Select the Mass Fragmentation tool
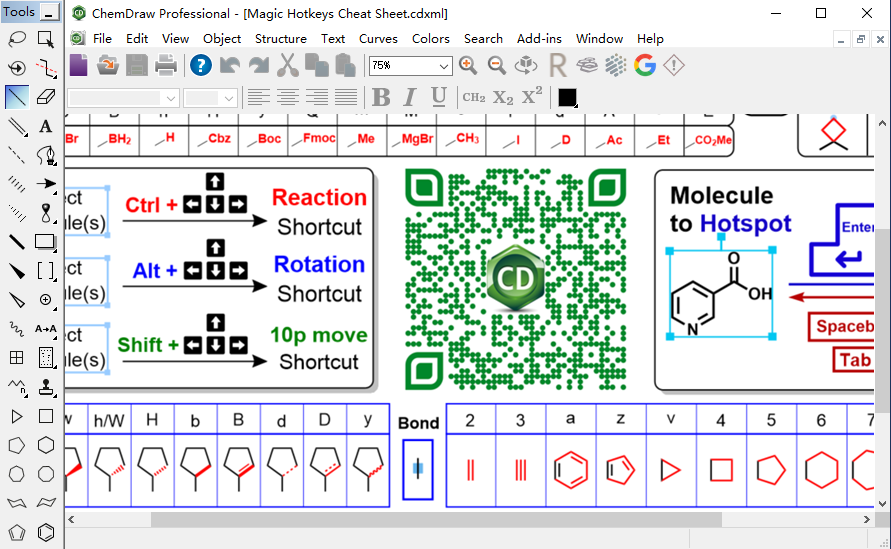Image resolution: width=891 pixels, height=549 pixels. [45, 68]
